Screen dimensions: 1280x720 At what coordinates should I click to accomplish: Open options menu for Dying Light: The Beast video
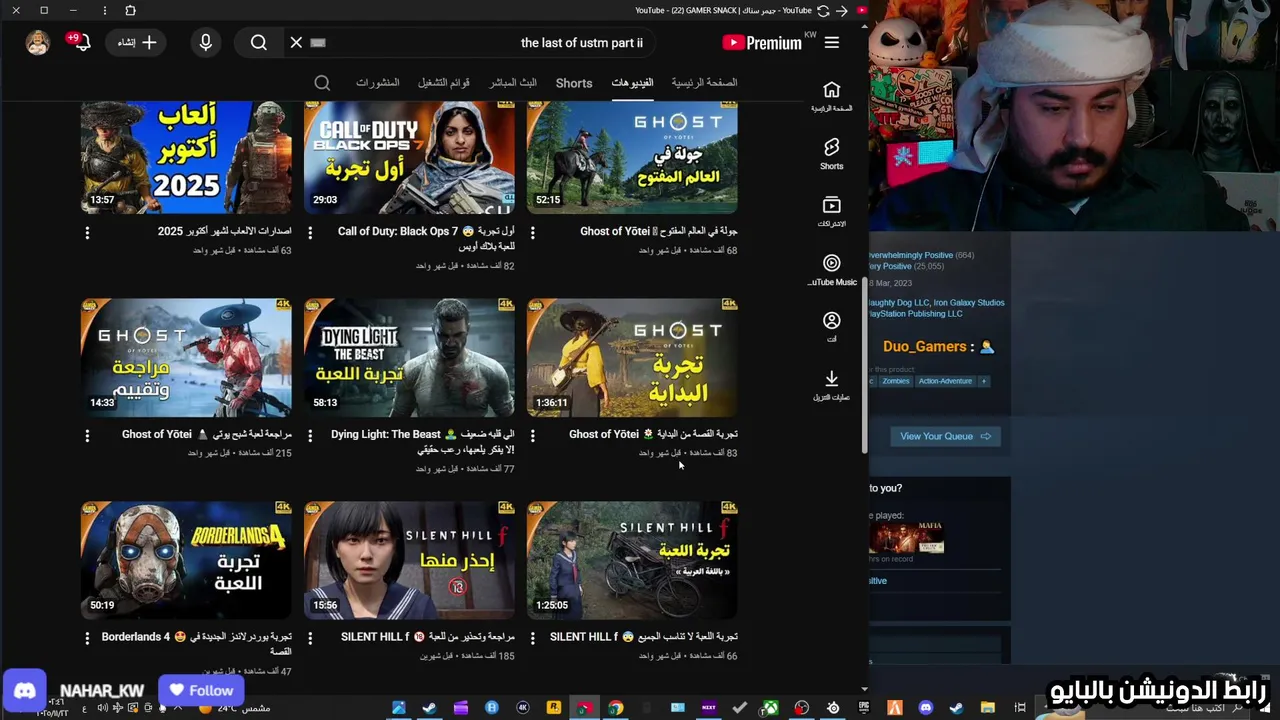pos(310,435)
